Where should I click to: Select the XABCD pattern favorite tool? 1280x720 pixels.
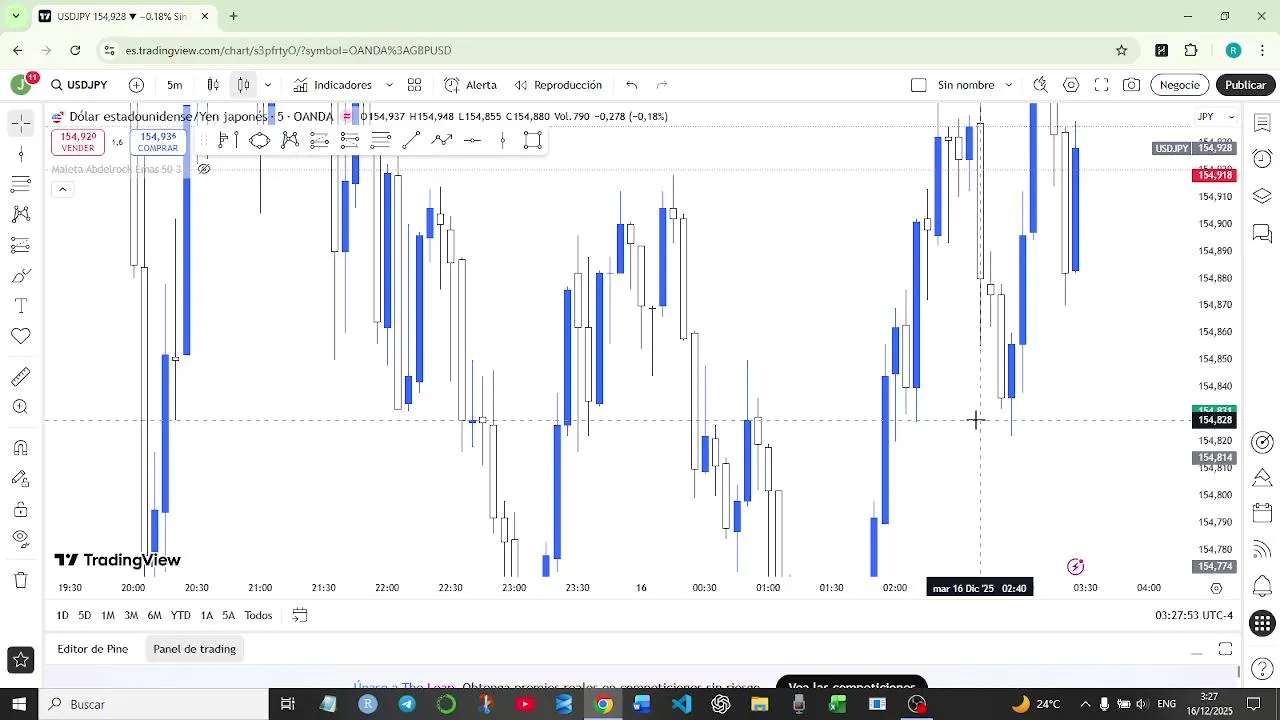[x=290, y=140]
